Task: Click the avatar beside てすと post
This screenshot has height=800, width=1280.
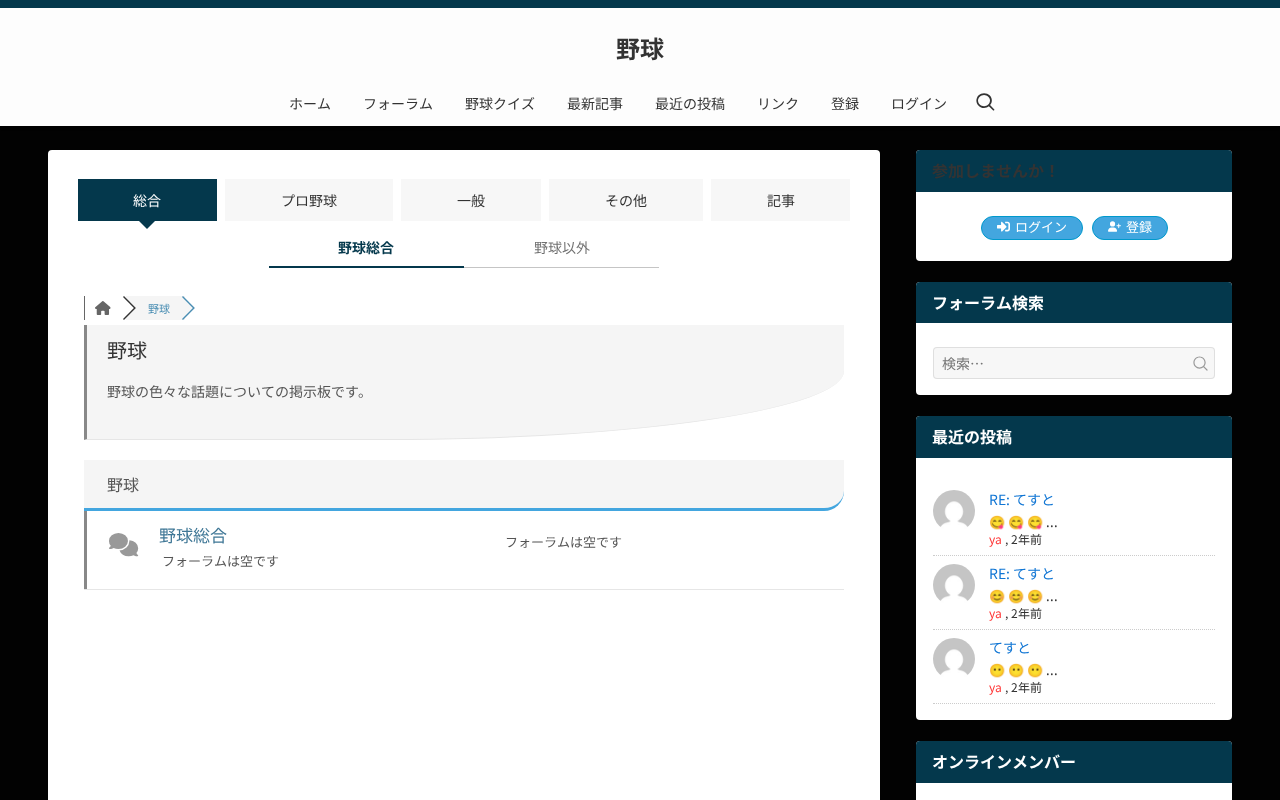Action: click(x=954, y=659)
